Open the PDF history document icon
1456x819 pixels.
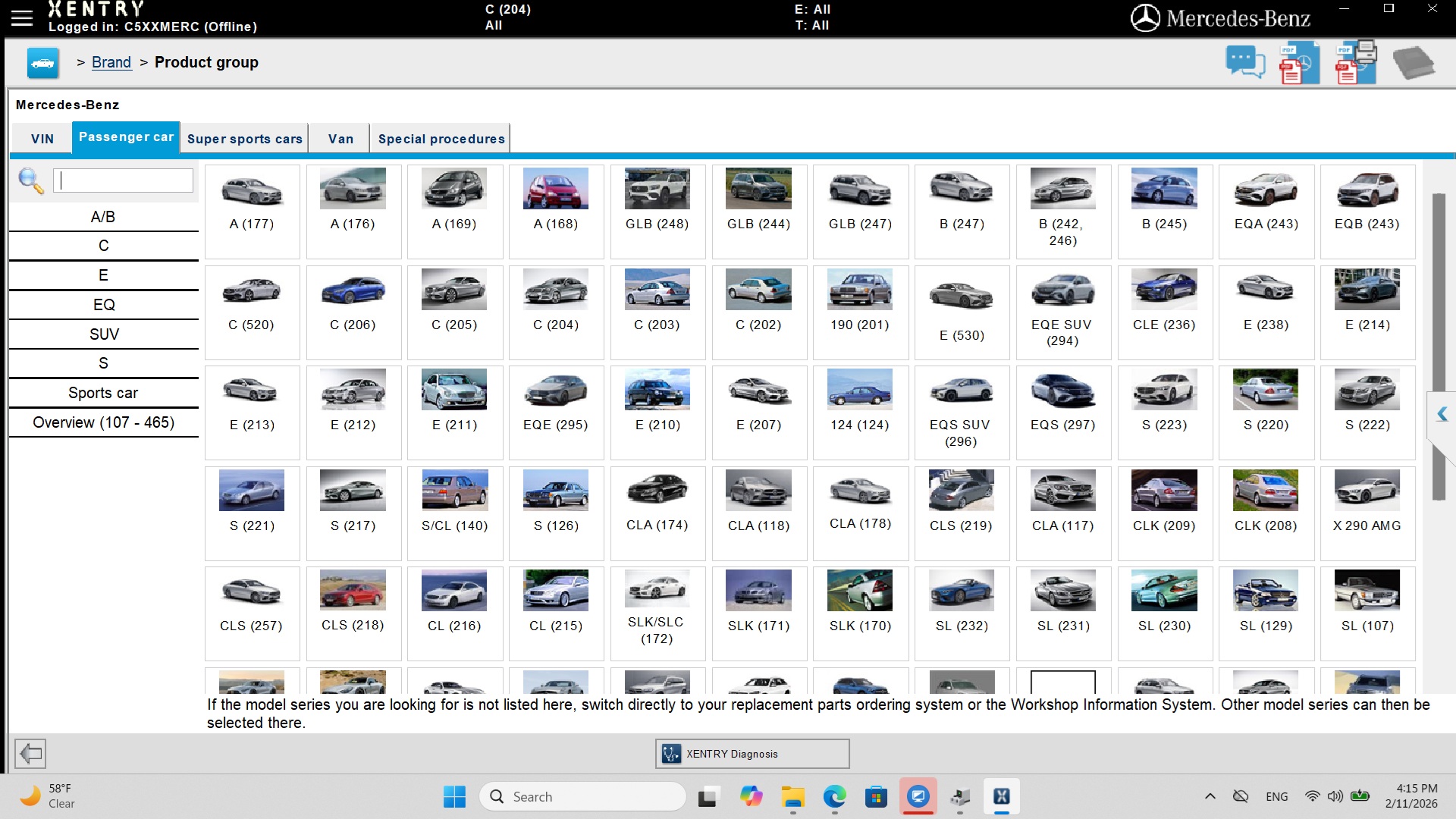click(1299, 63)
